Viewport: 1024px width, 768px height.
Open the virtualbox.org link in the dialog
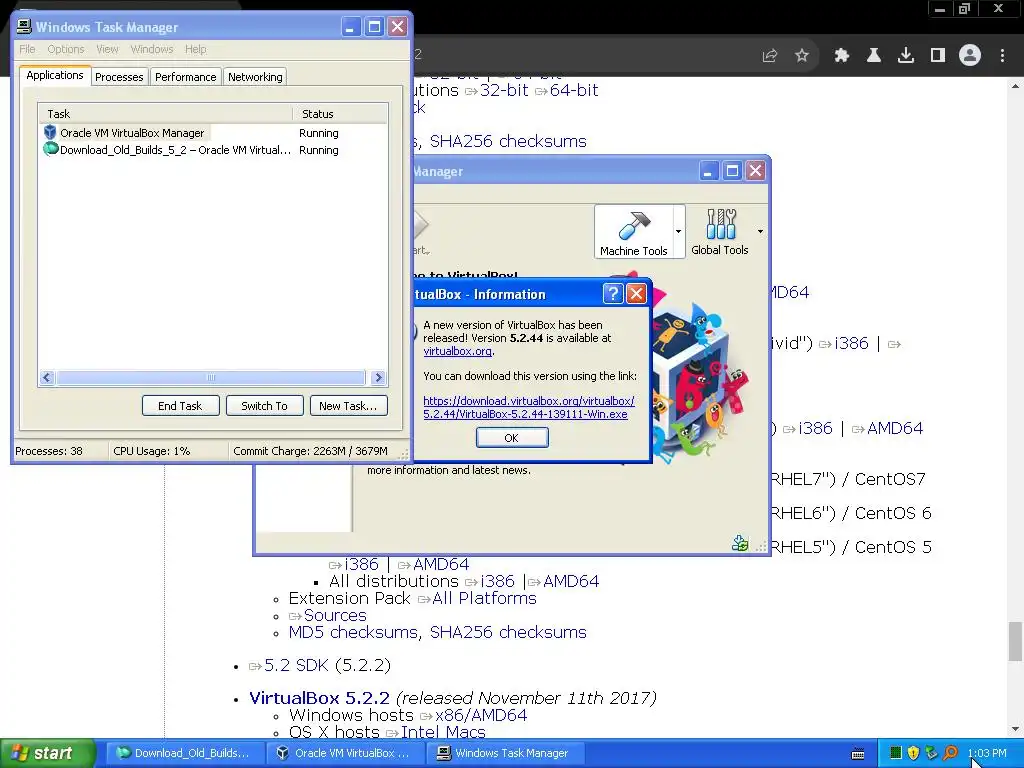(x=457, y=351)
